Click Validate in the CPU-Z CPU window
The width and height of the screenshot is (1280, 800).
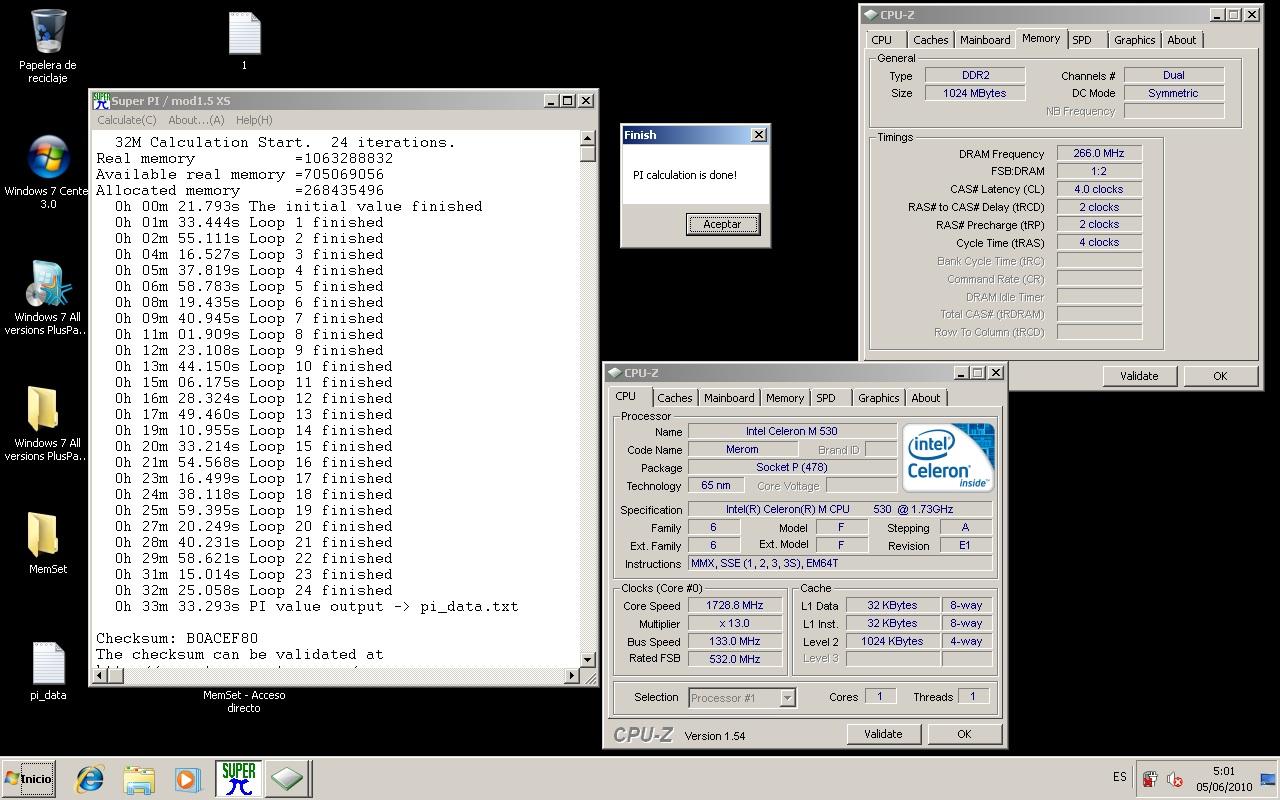[883, 734]
